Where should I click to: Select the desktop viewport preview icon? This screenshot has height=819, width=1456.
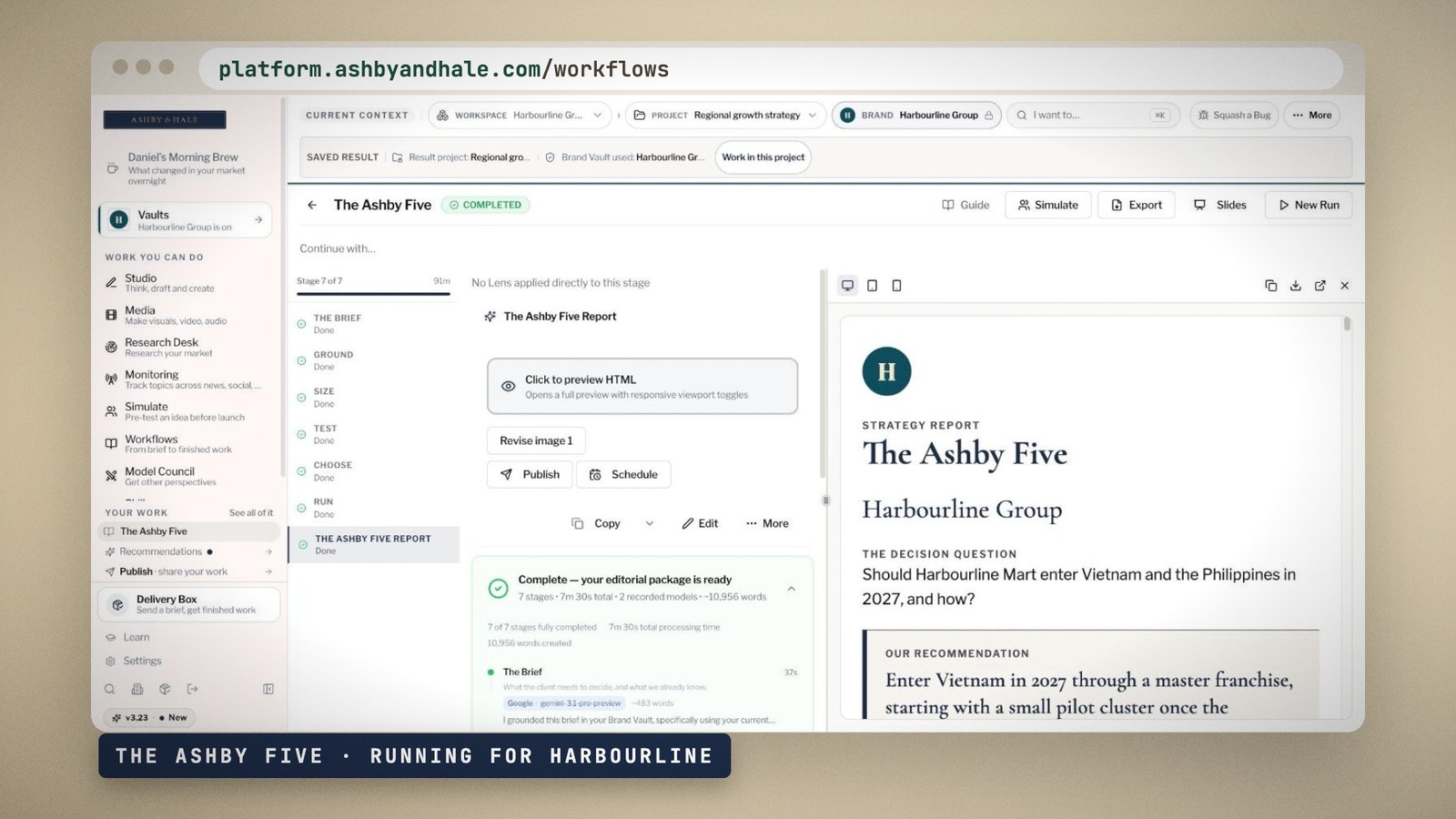(x=847, y=286)
